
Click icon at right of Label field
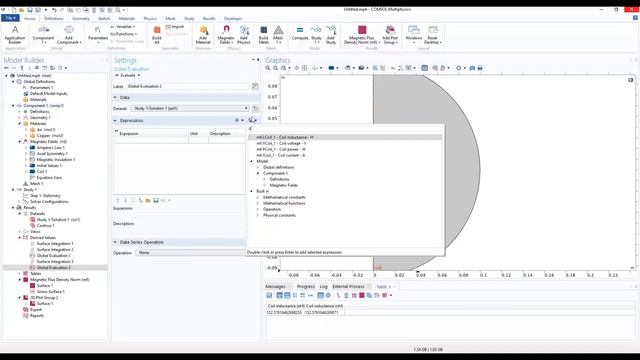click(255, 86)
